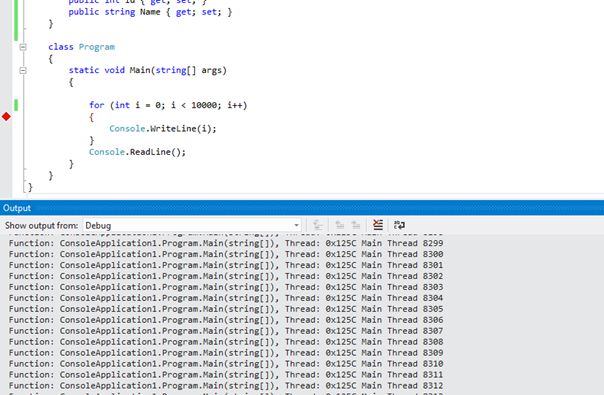Image resolution: width=604 pixels, height=395 pixels.
Task: Select the output line ending in 8311
Action: pos(226,375)
